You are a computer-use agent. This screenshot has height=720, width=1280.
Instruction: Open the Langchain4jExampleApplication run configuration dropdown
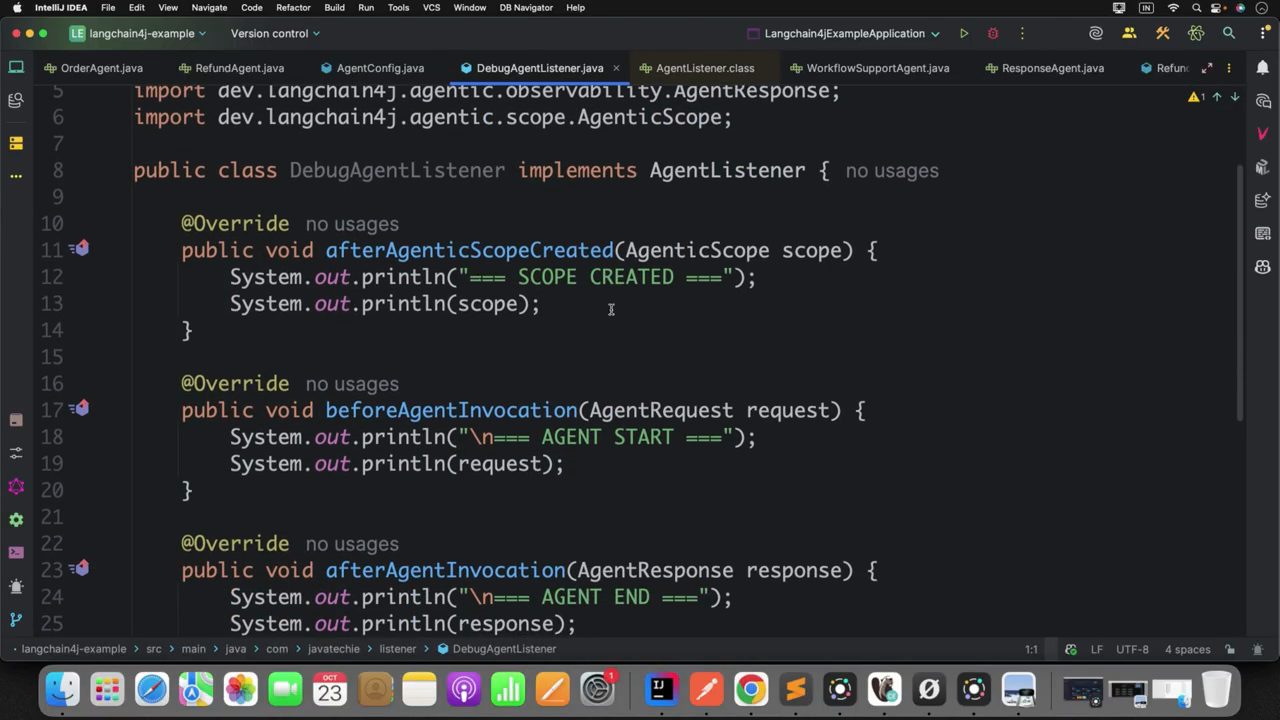[845, 33]
